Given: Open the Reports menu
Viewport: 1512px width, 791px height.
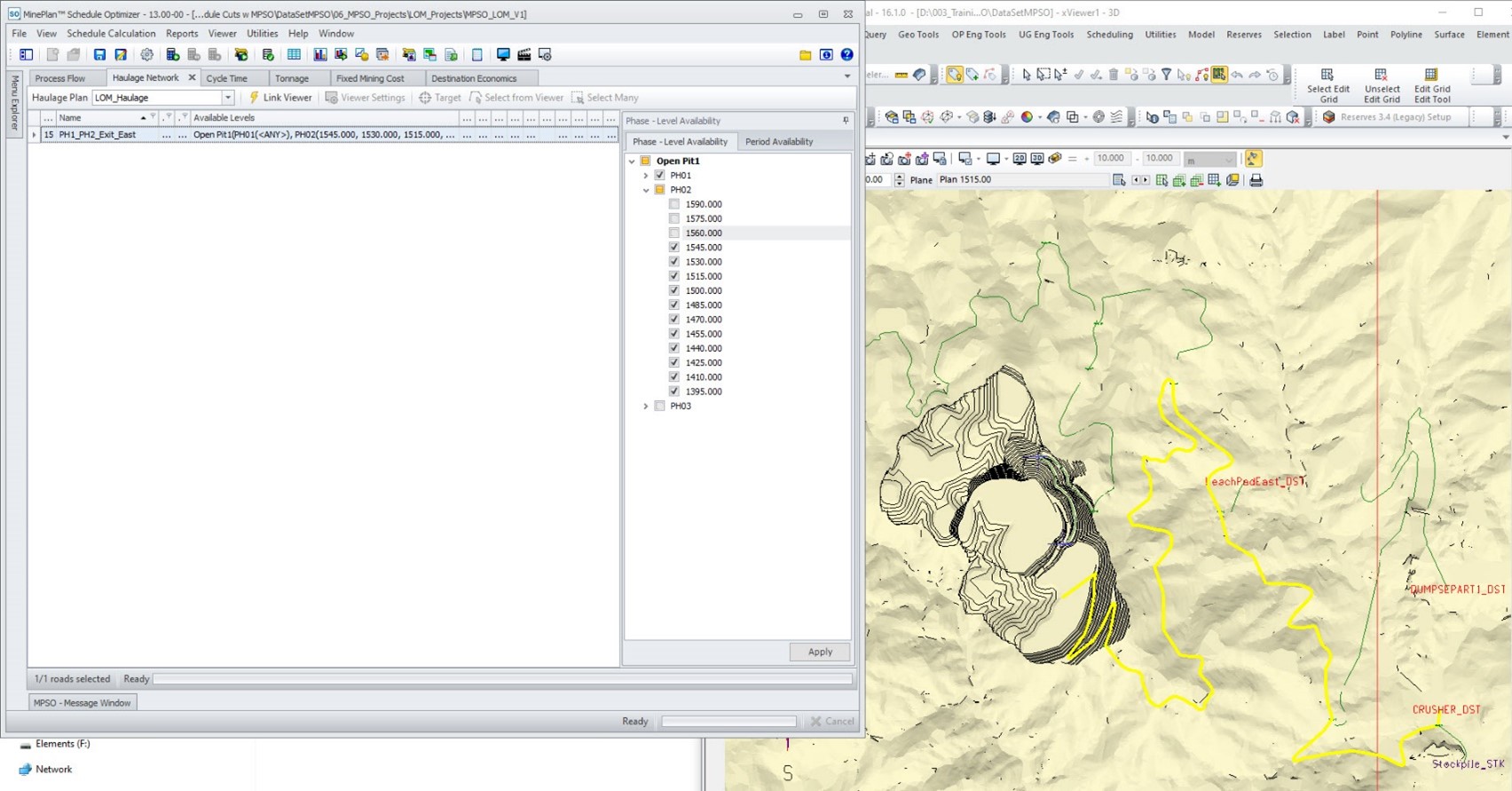Looking at the screenshot, I should [x=182, y=34].
